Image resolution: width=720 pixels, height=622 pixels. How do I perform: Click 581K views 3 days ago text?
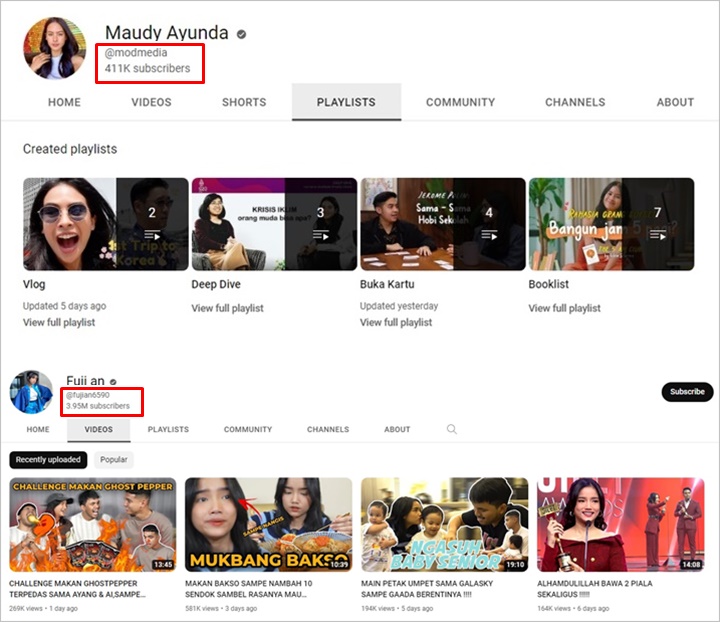(x=221, y=609)
